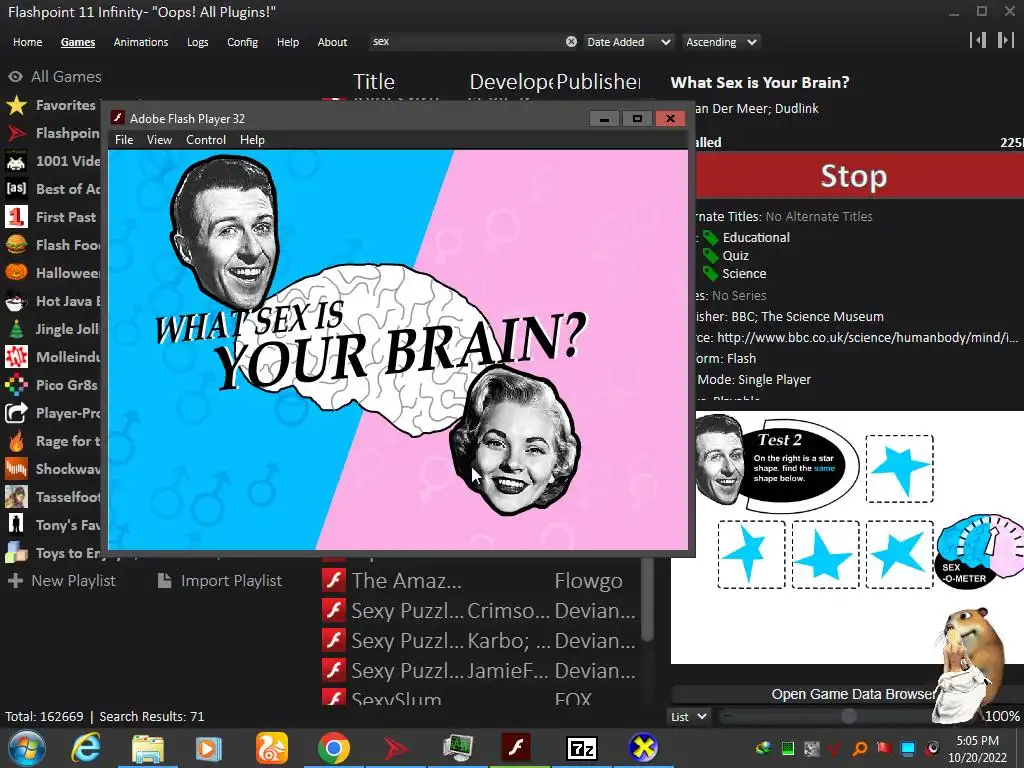
Task: Select the Toys to Enjoy blocks icon
Action: coord(16,553)
